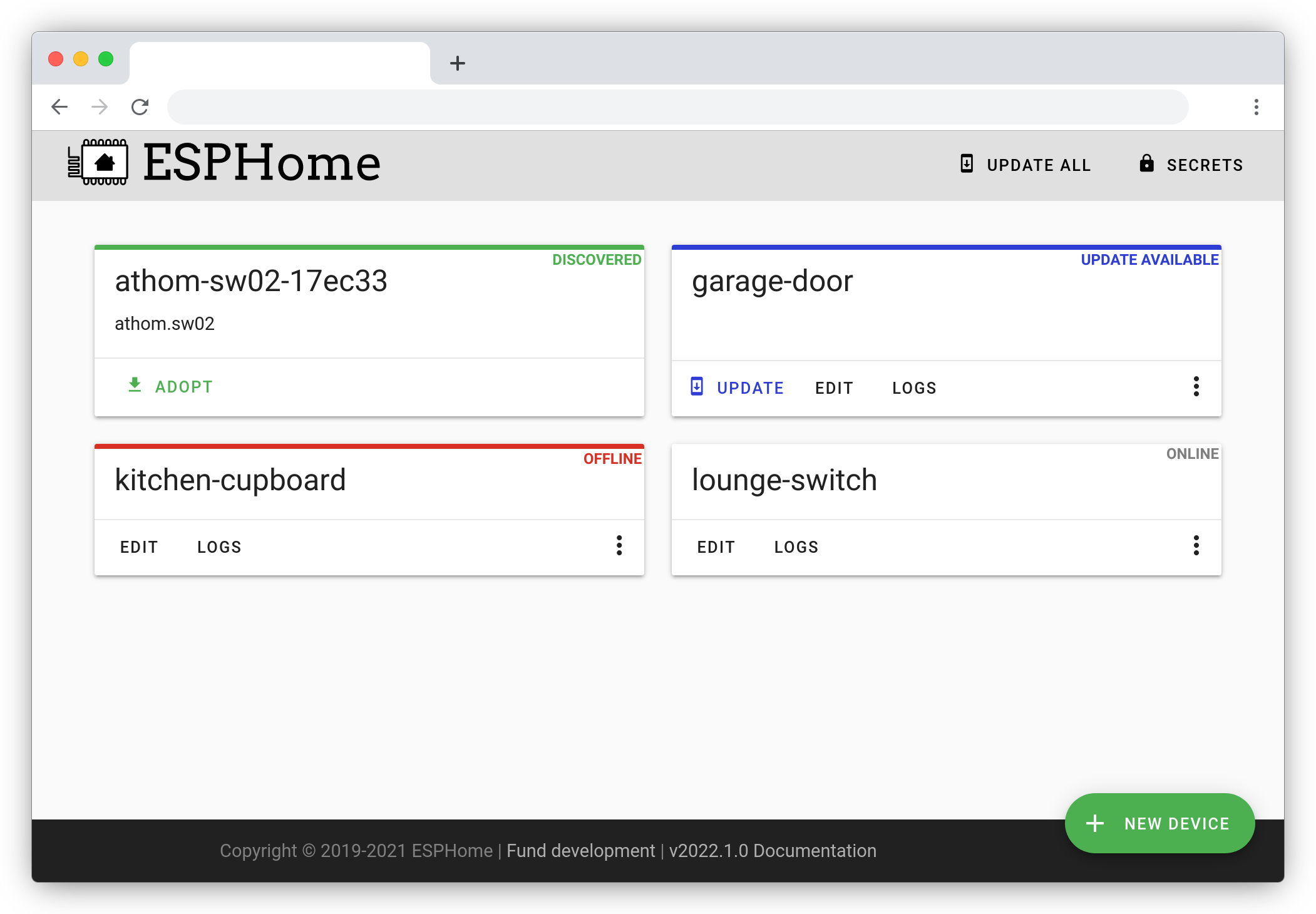
Task: Click the UPDATE icon for garage-door
Action: pyautogui.click(x=697, y=388)
